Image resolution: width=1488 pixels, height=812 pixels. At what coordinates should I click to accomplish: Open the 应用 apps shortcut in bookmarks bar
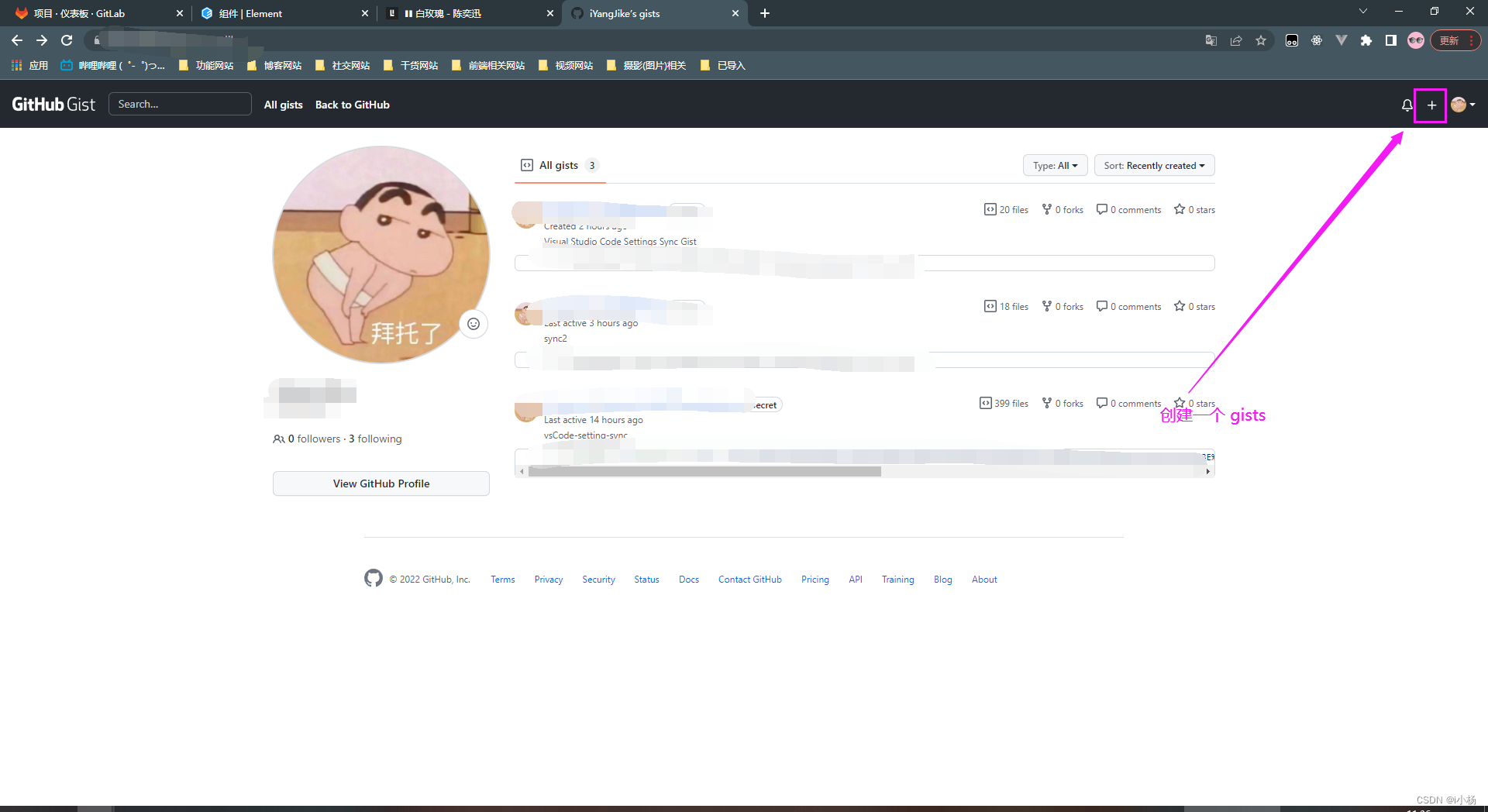point(29,65)
